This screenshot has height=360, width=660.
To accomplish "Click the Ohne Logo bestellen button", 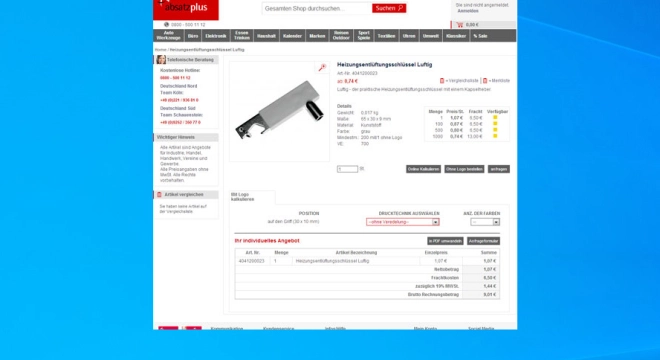I will [x=464, y=169].
